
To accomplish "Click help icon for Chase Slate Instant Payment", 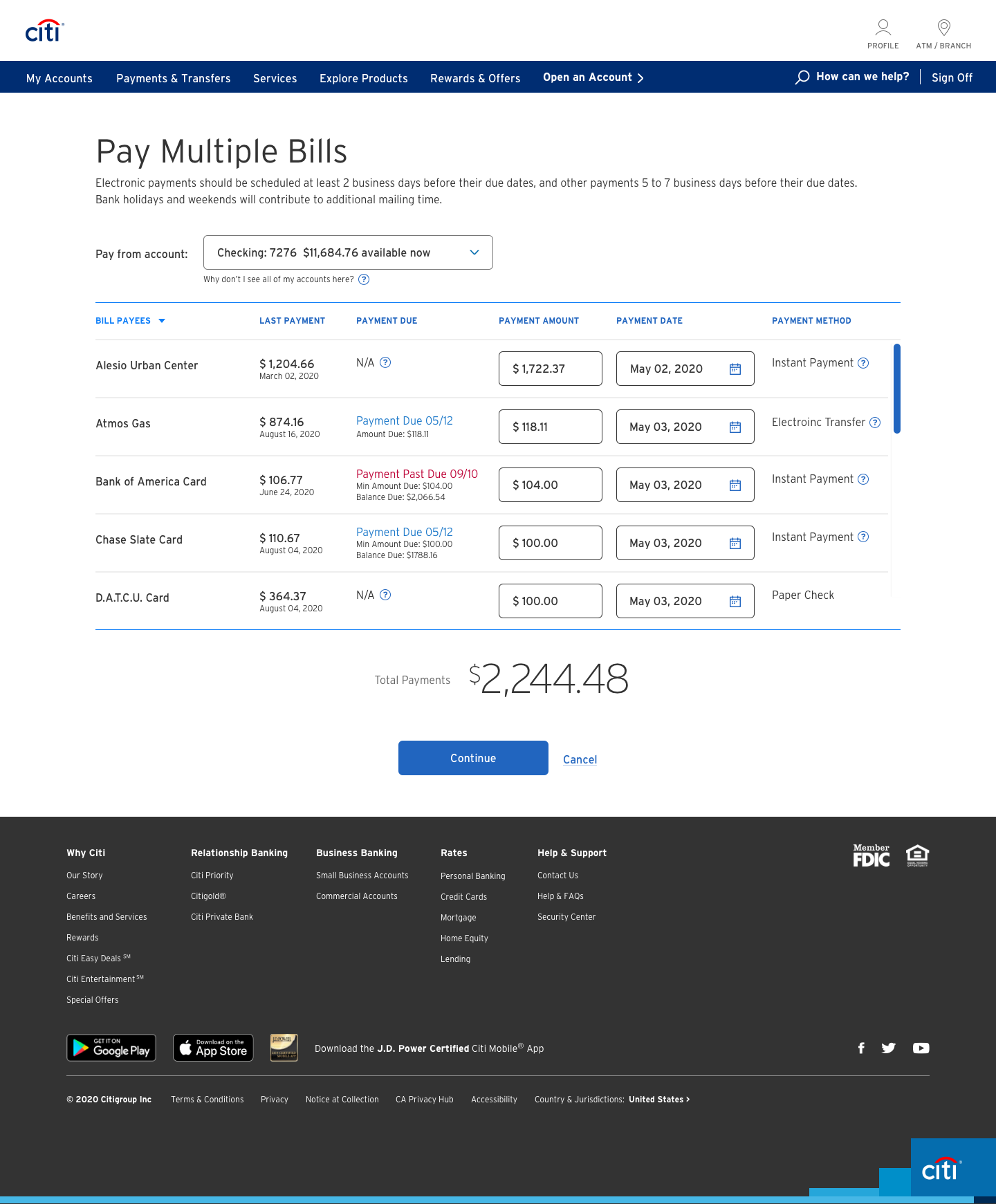I will (863, 537).
